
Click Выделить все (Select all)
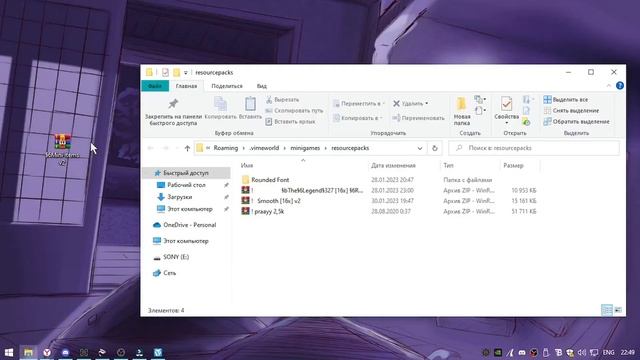[x=566, y=100]
